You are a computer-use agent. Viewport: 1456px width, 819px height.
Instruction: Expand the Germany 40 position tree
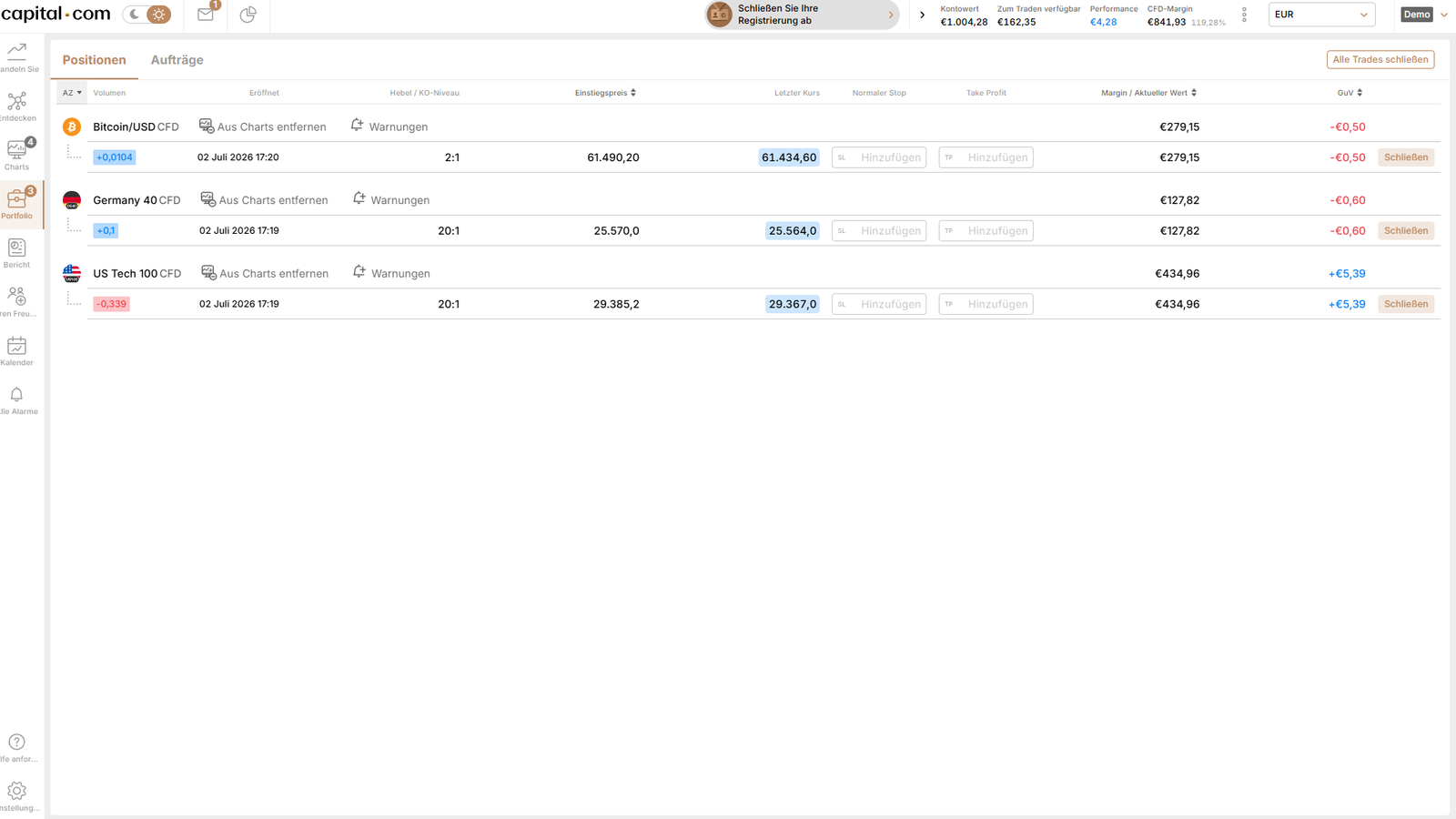74,227
